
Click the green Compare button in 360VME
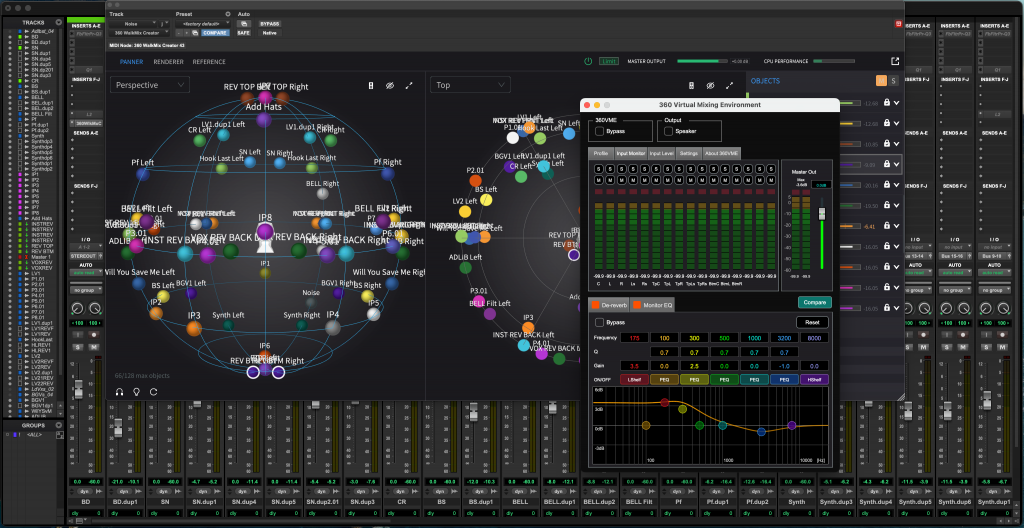[814, 302]
